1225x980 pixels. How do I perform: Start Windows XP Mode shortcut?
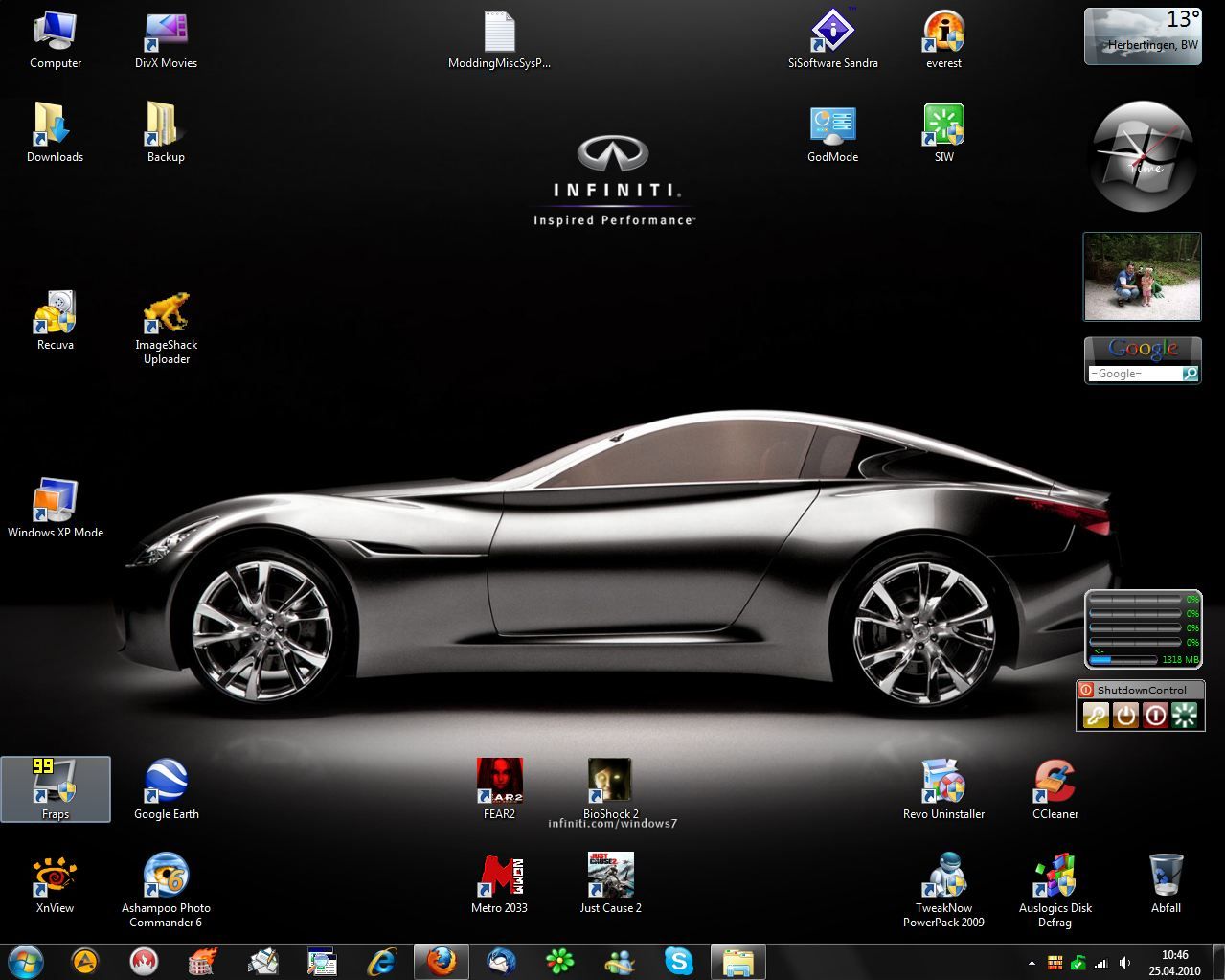(56, 508)
